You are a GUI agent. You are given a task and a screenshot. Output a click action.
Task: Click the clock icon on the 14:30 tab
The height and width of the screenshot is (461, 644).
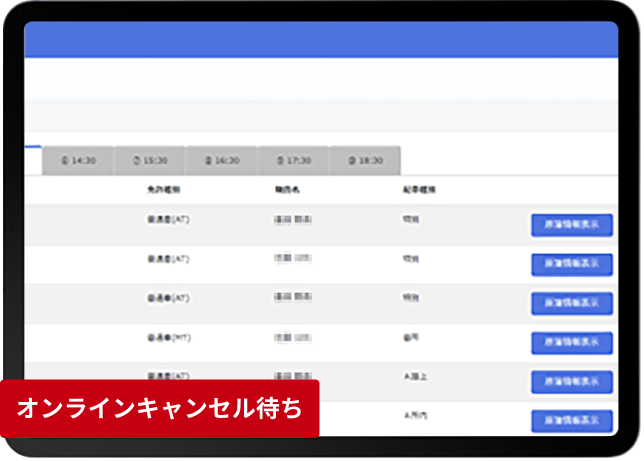65,160
